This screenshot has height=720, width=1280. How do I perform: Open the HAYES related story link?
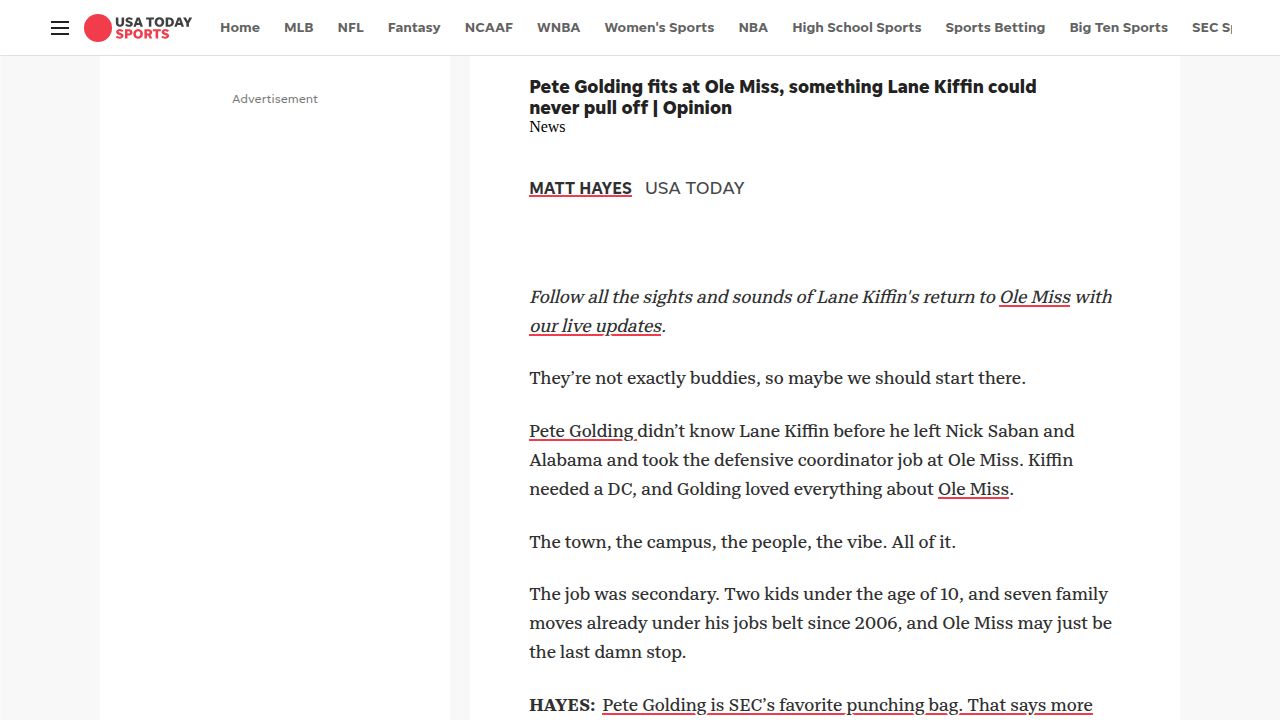click(847, 706)
